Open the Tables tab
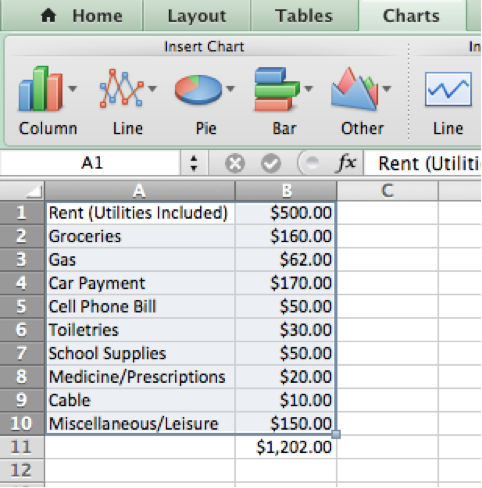The image size is (482, 488). (304, 16)
